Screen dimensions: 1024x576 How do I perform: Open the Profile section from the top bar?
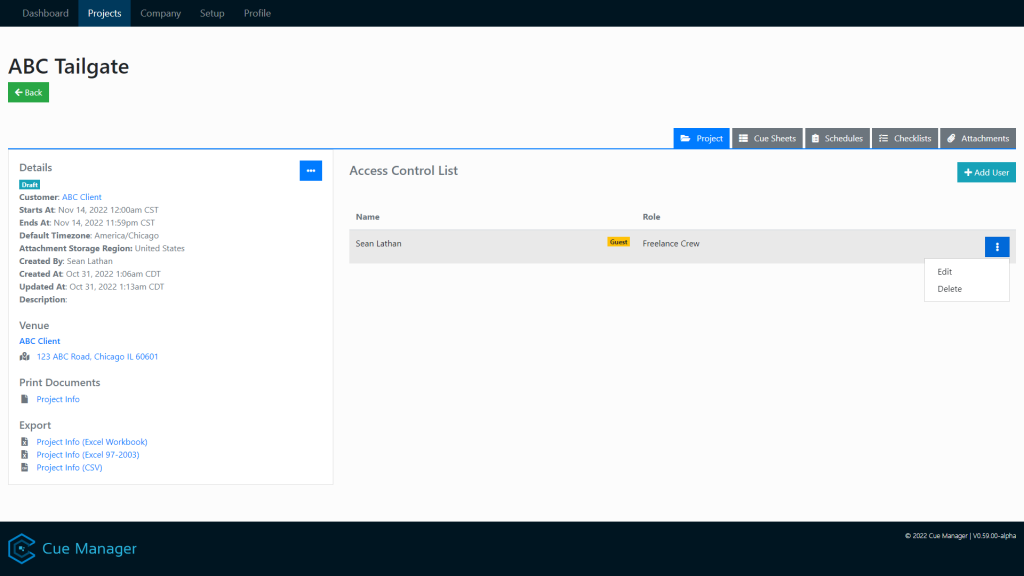click(257, 13)
